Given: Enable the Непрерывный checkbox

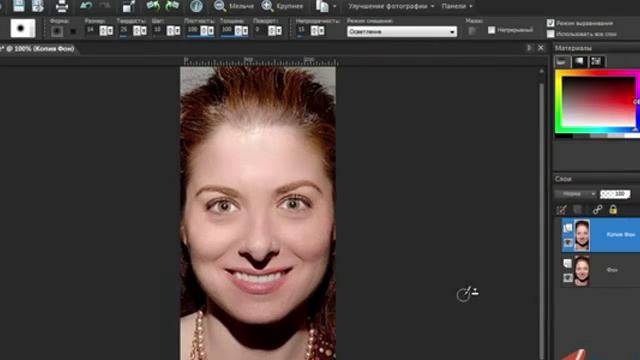Looking at the screenshot, I should coord(491,30).
